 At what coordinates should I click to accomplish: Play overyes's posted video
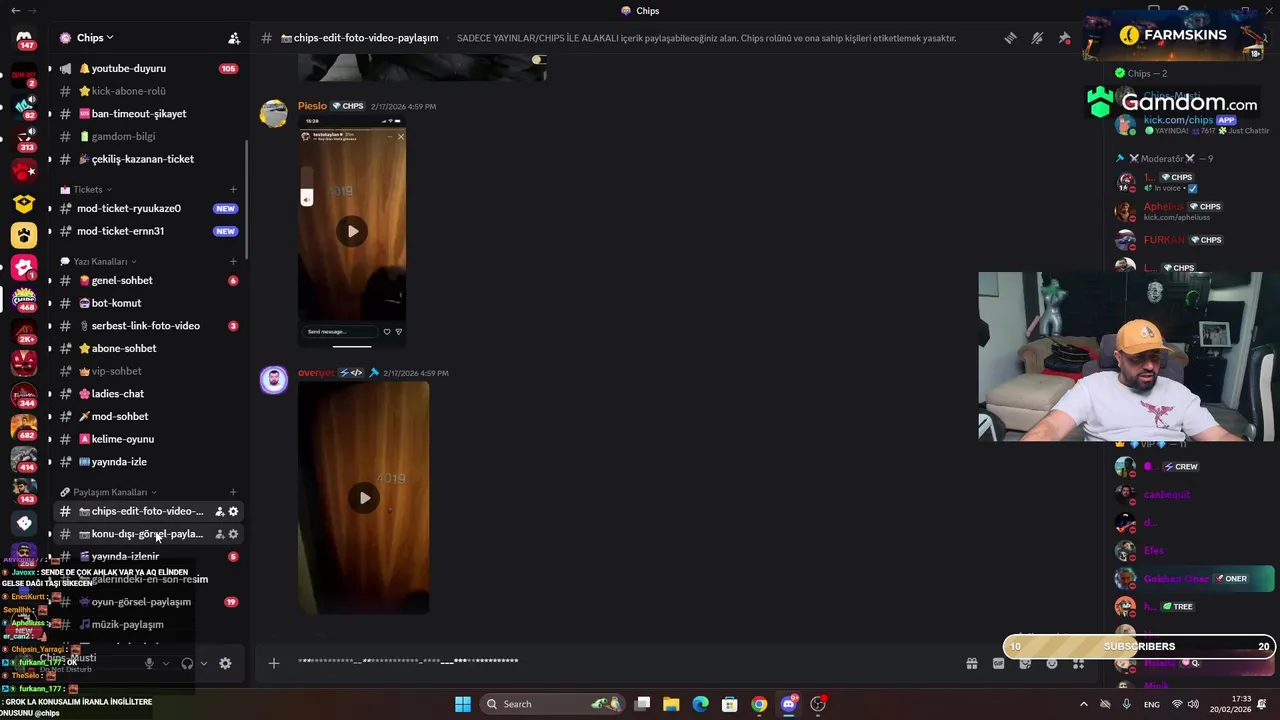[x=364, y=498]
